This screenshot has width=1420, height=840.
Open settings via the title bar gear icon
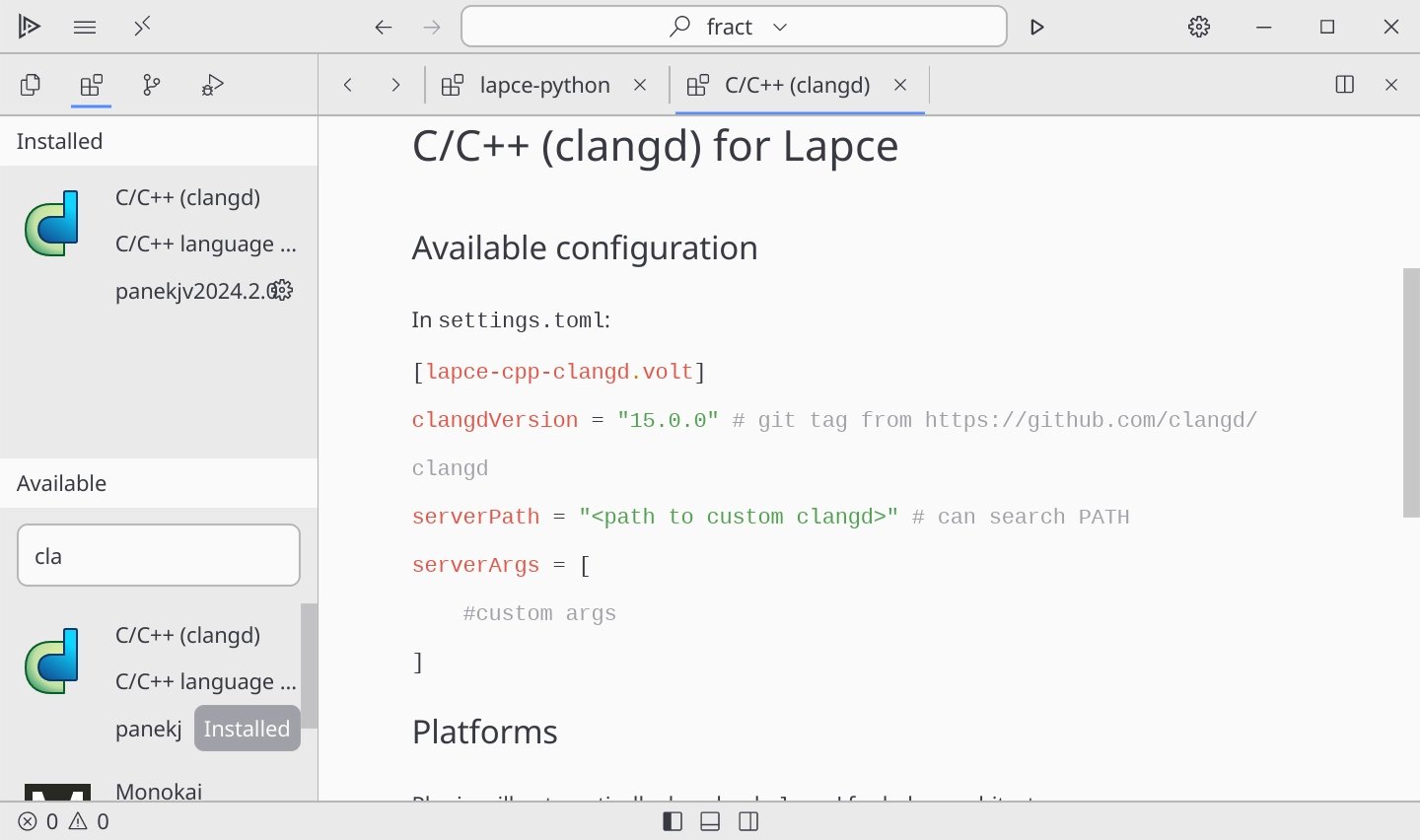coord(1199,27)
